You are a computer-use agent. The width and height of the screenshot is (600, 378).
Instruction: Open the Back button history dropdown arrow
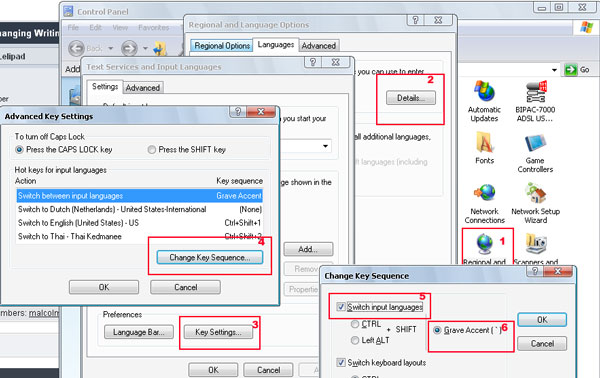click(111, 48)
